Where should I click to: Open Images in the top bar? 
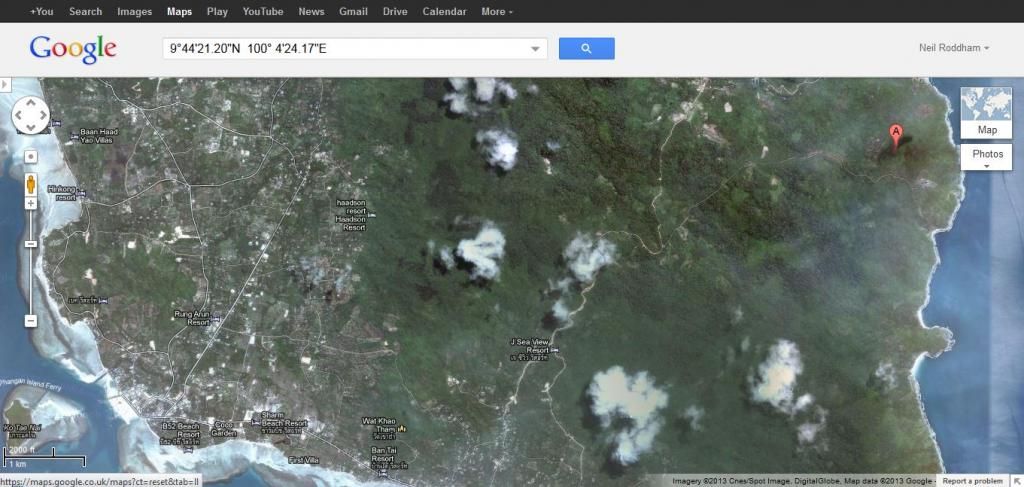(135, 11)
